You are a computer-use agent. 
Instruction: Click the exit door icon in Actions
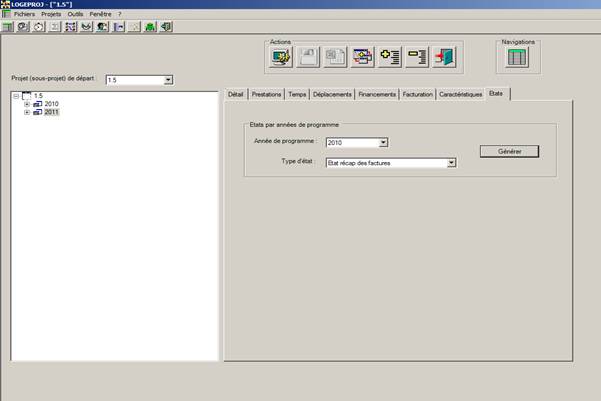[x=445, y=57]
